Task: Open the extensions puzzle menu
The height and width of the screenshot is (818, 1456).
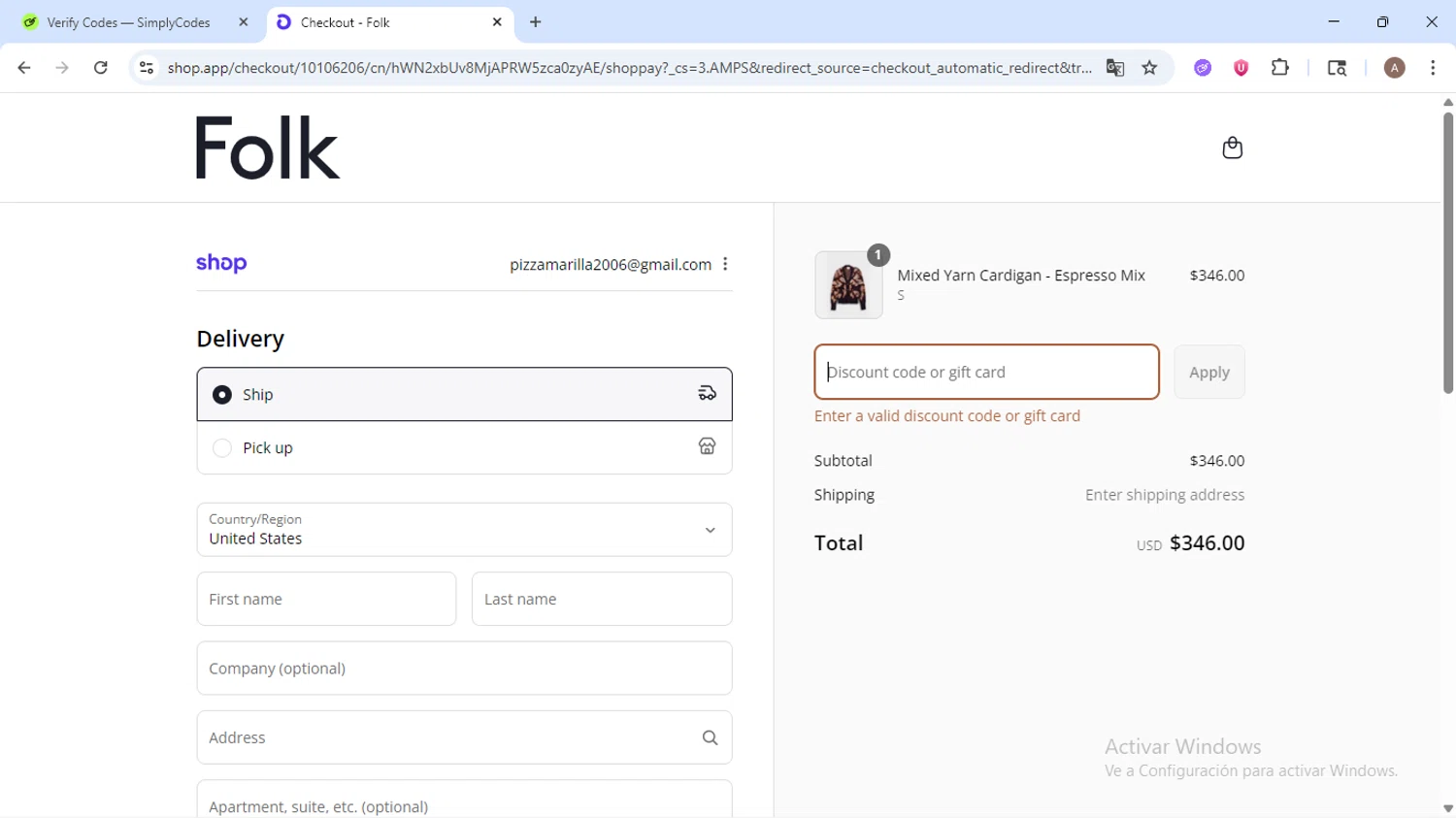Action: 1280,68
